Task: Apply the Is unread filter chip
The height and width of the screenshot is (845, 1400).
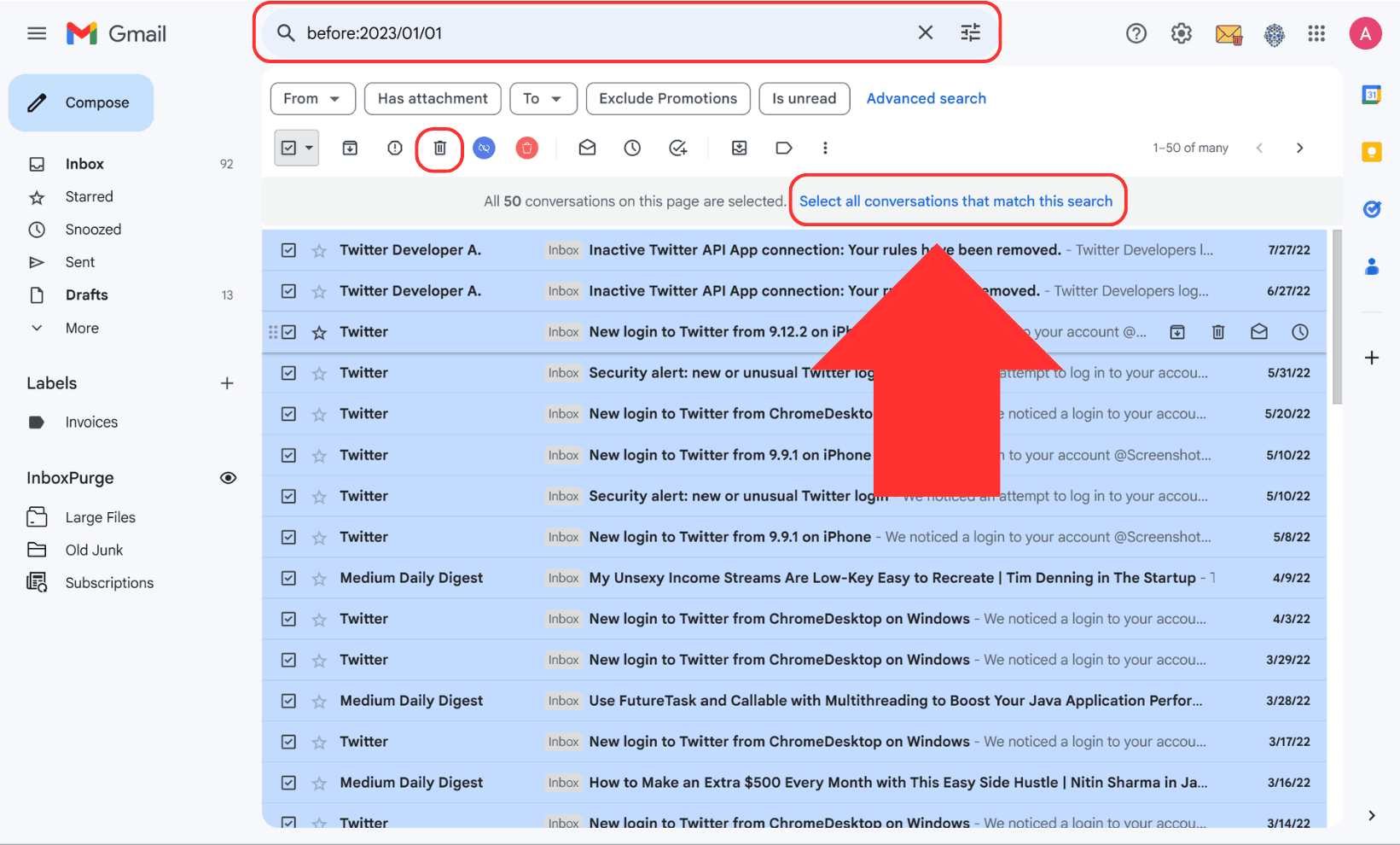Action: 804,98
